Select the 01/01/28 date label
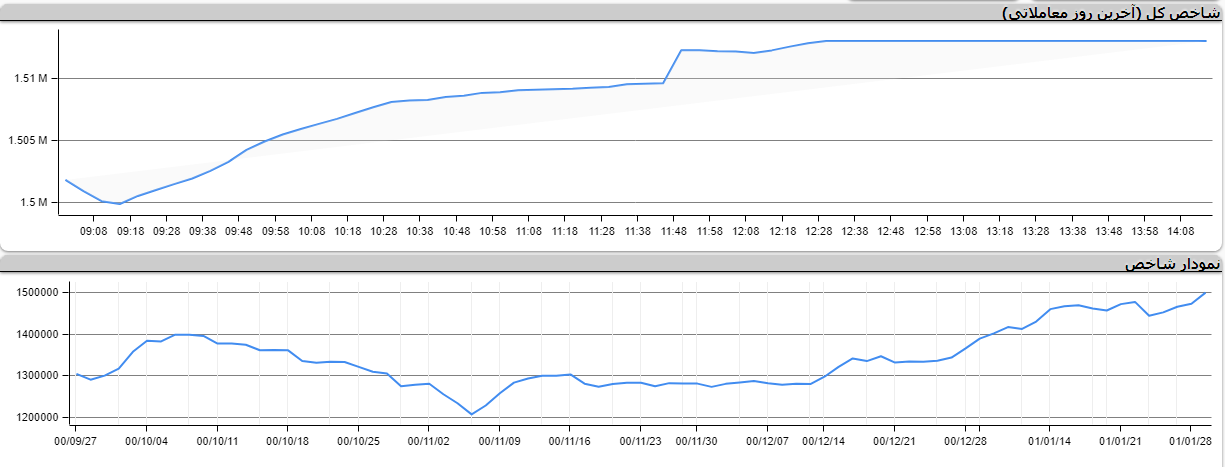The width and height of the screenshot is (1225, 467). click(x=1190, y=440)
